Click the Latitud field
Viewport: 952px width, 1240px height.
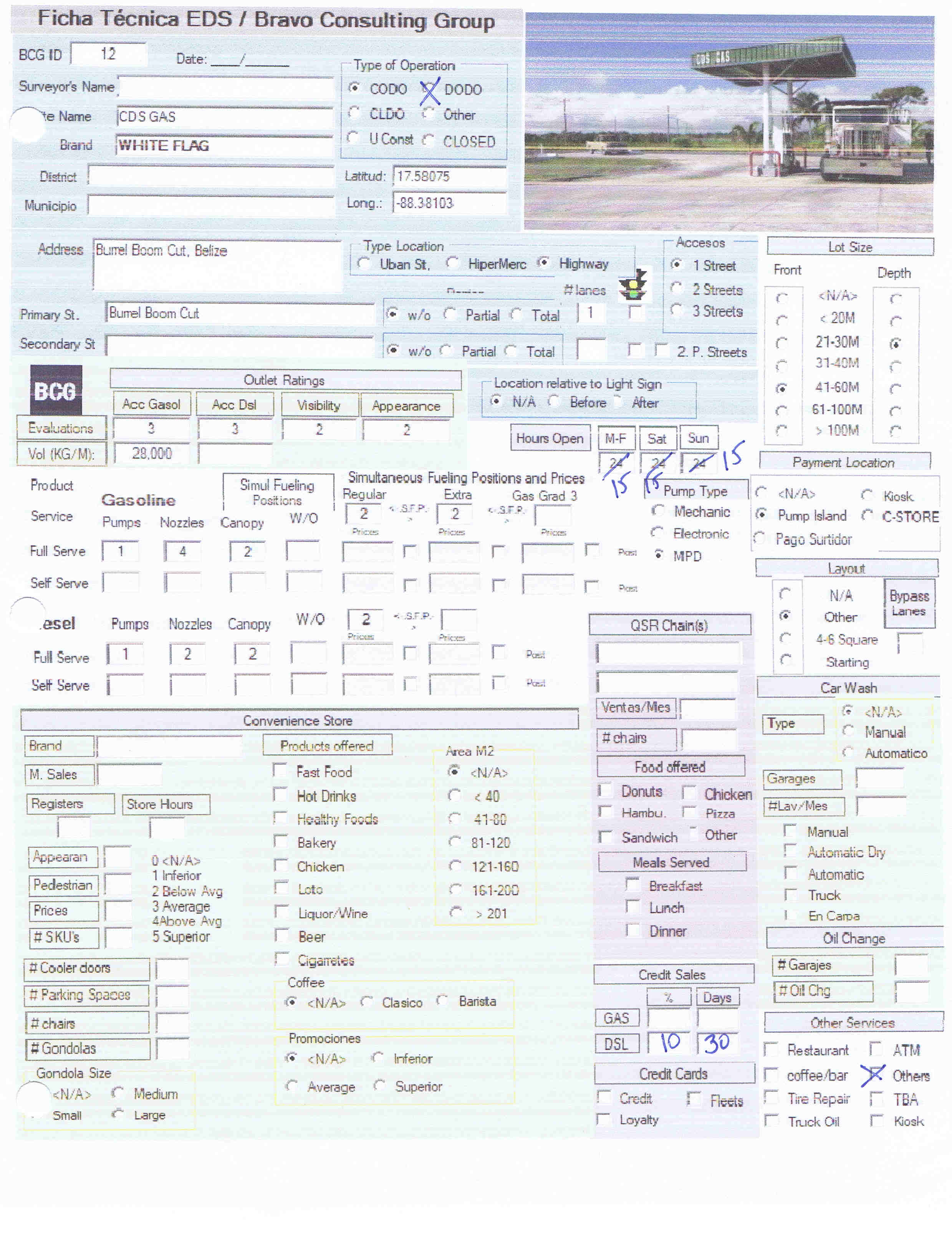[449, 176]
